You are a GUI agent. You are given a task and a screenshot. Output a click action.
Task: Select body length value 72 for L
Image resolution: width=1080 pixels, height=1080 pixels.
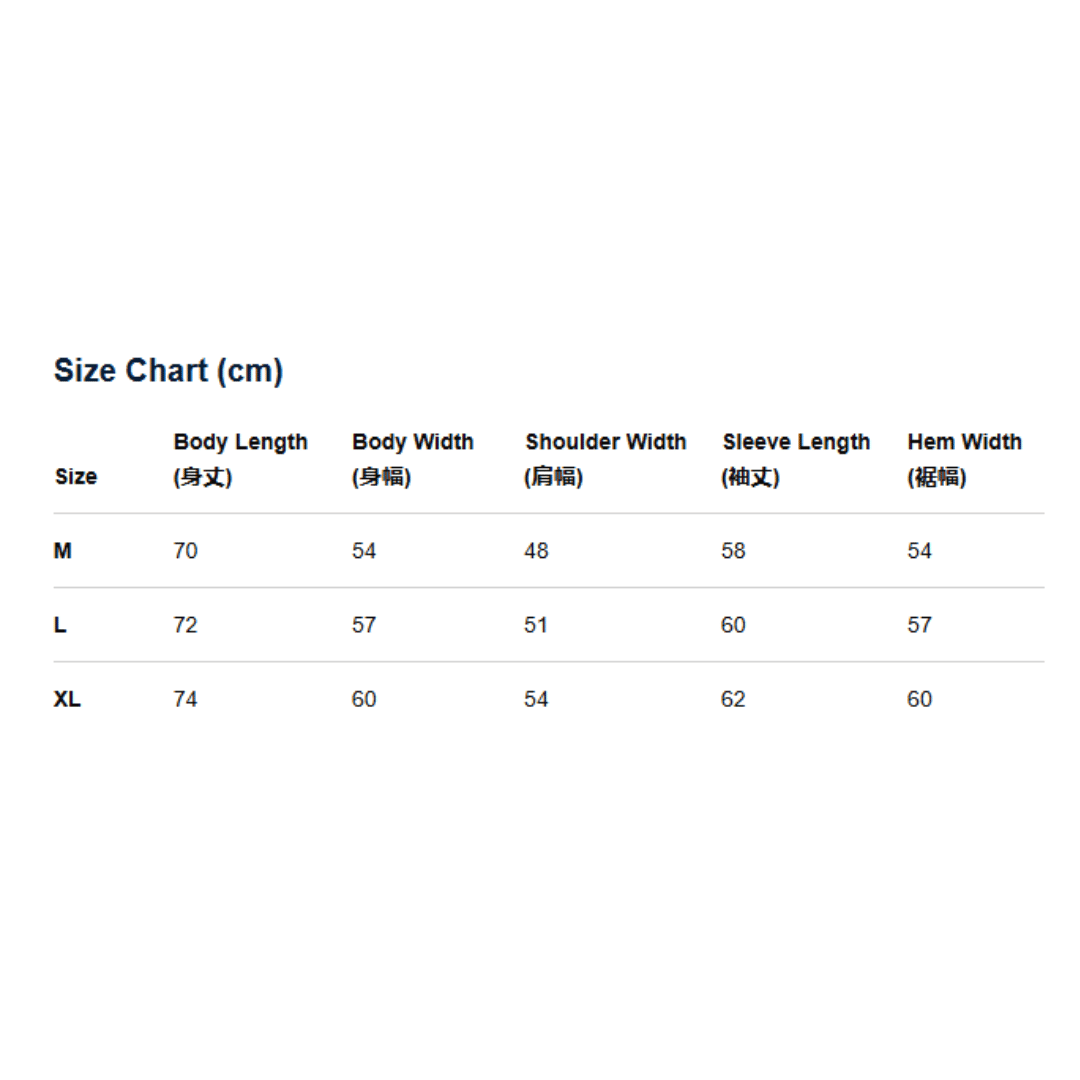tap(185, 625)
